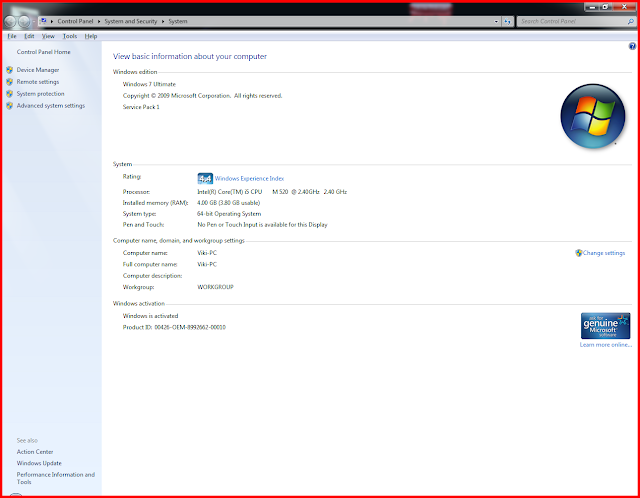This screenshot has width=640, height=498.
Task: Open the address bar history dropdown arrow
Action: (x=496, y=21)
